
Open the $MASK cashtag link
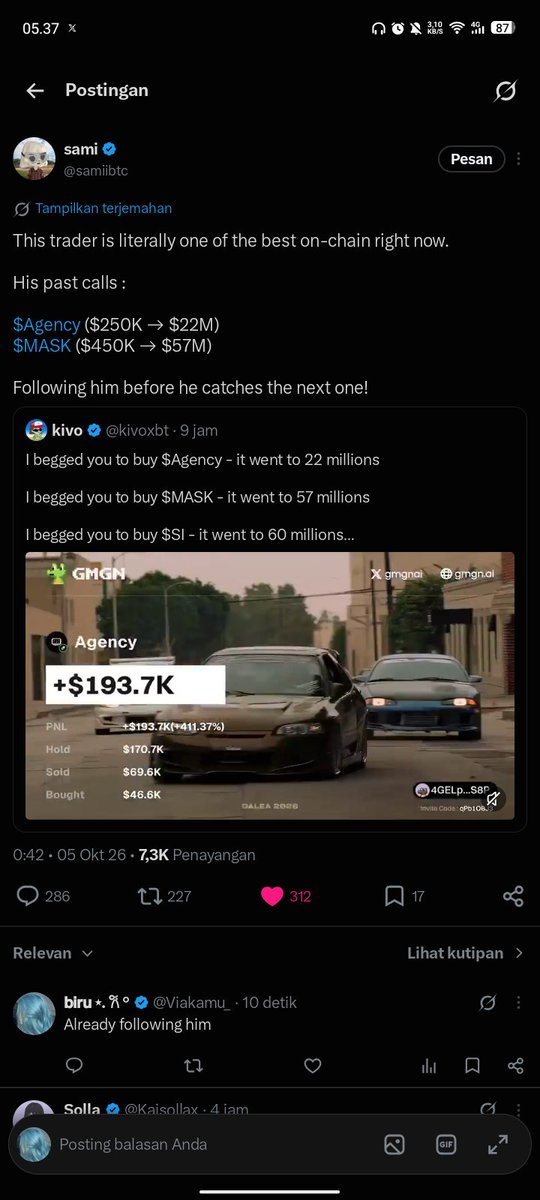(x=42, y=346)
